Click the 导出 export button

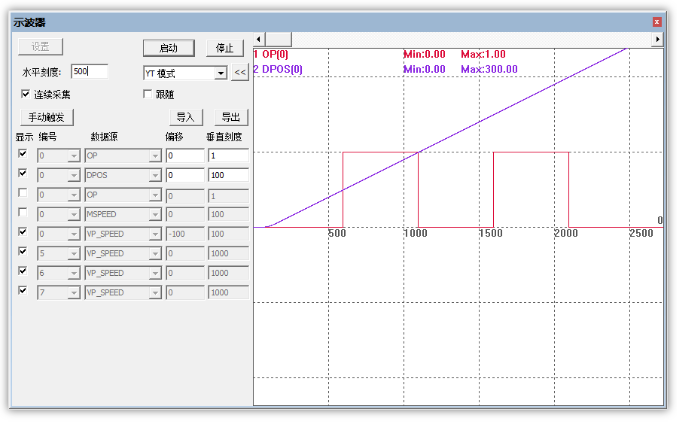pyautogui.click(x=231, y=117)
